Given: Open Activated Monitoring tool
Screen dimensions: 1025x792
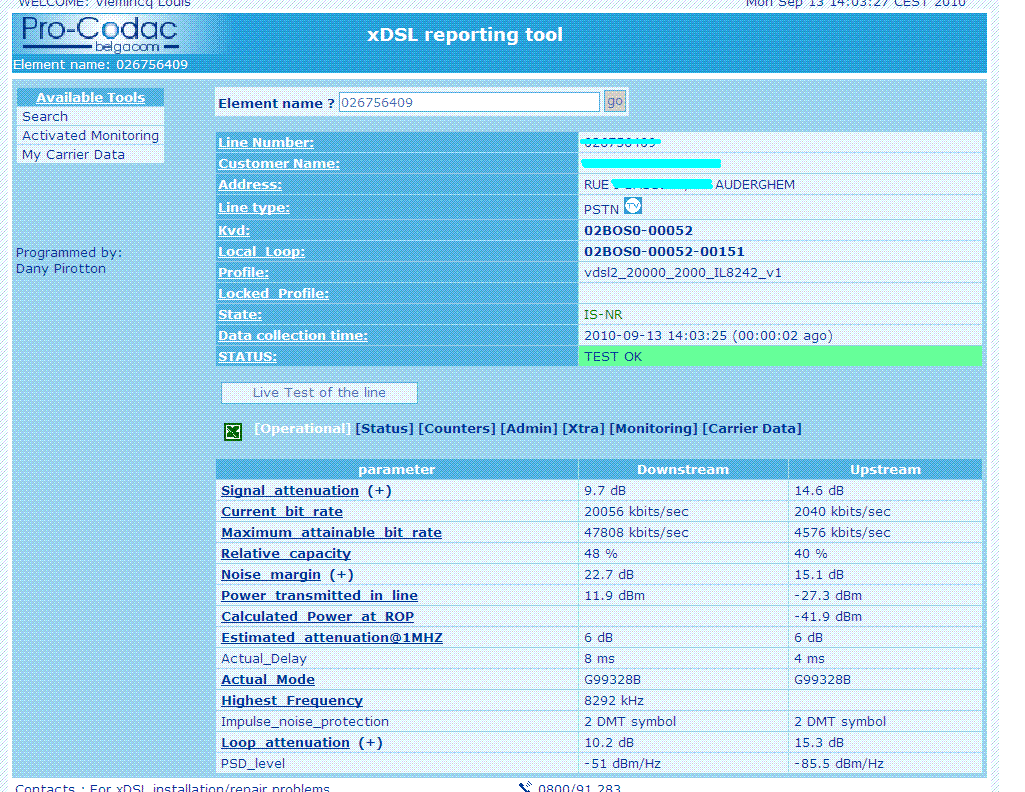Looking at the screenshot, I should [x=90, y=135].
